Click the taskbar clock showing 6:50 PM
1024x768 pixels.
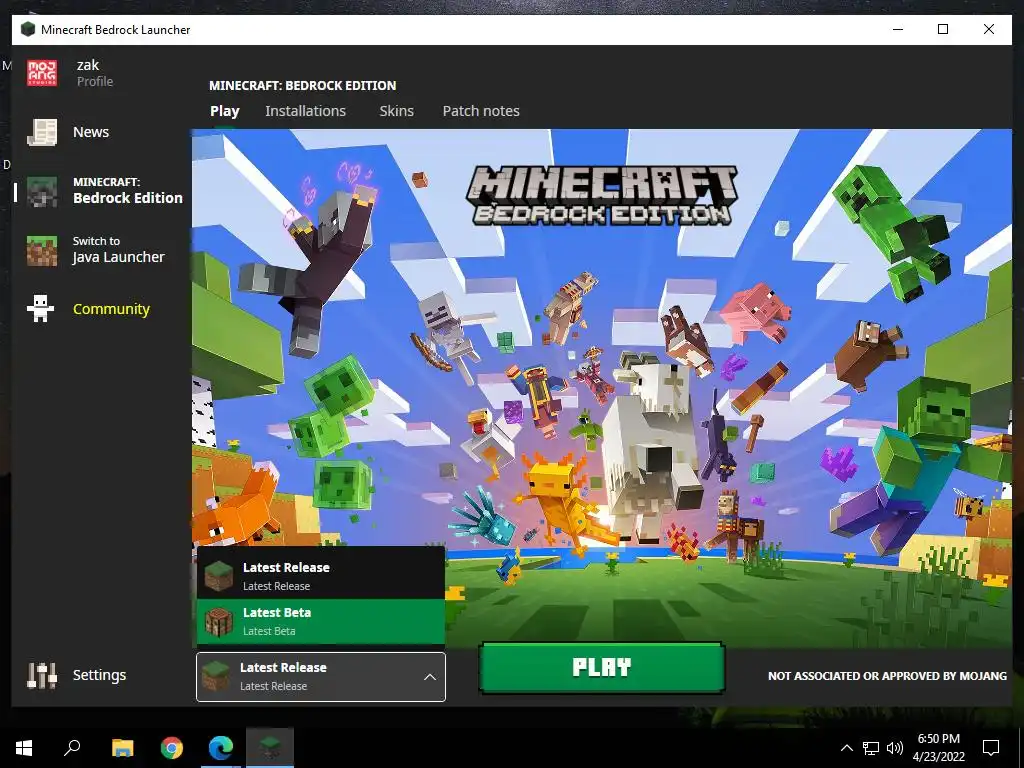(x=938, y=748)
